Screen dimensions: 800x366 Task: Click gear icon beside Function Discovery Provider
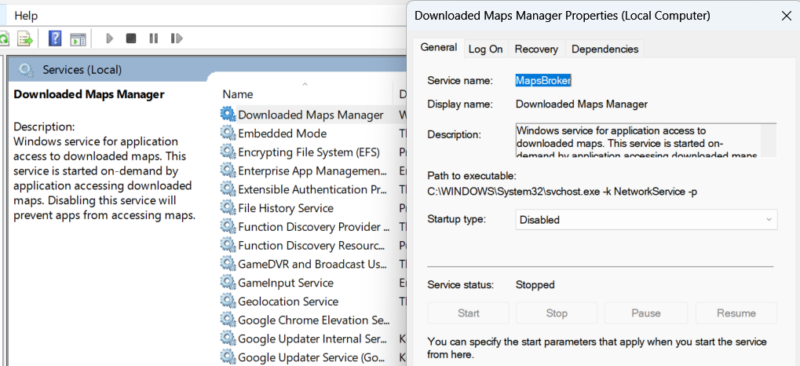tap(228, 227)
